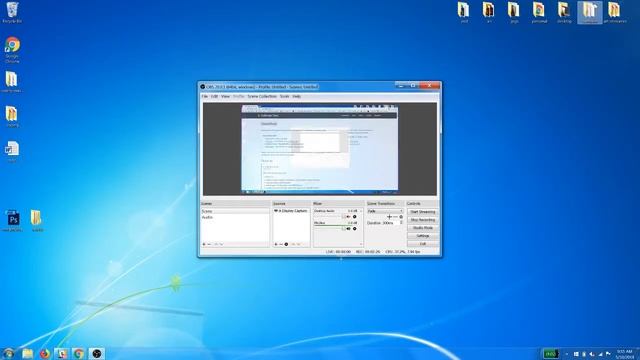The width and height of the screenshot is (640, 360).
Task: Add a scene transition with plus icon
Action: 389,217
